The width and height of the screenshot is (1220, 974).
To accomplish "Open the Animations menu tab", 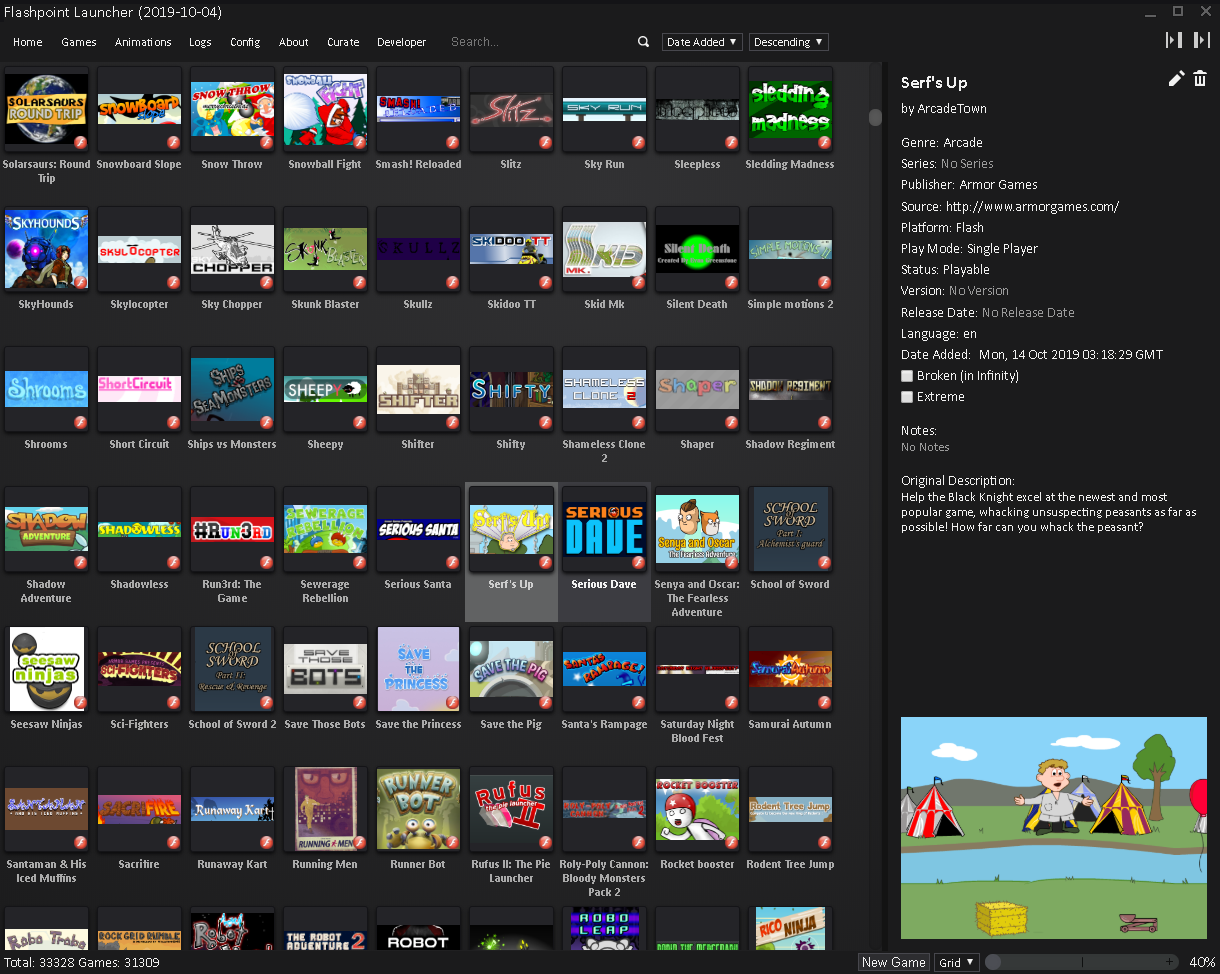I will point(143,42).
